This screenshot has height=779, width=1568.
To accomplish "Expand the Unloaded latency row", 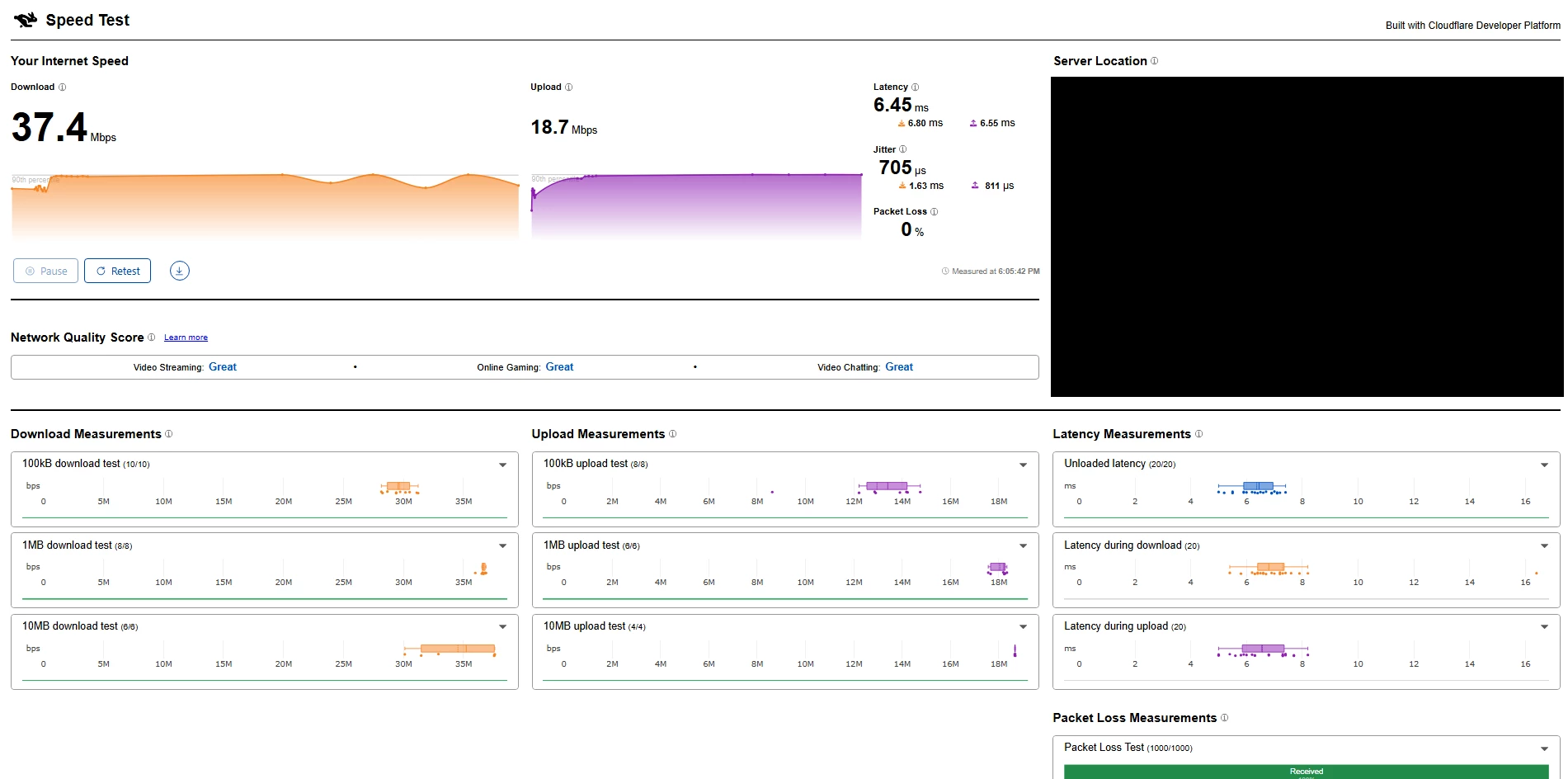I will pyautogui.click(x=1544, y=465).
